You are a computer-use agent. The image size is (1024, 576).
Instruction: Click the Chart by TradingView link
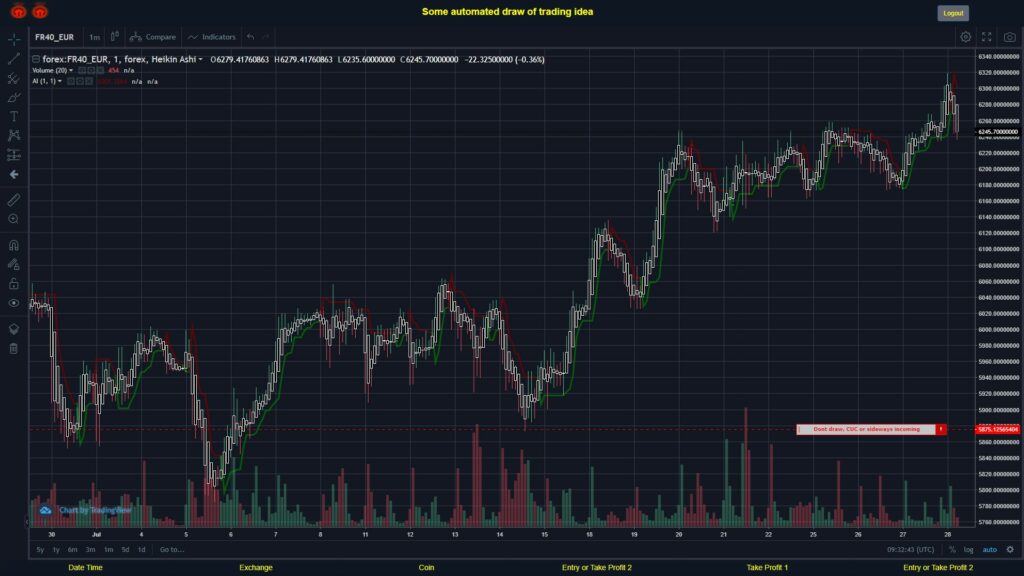click(95, 510)
